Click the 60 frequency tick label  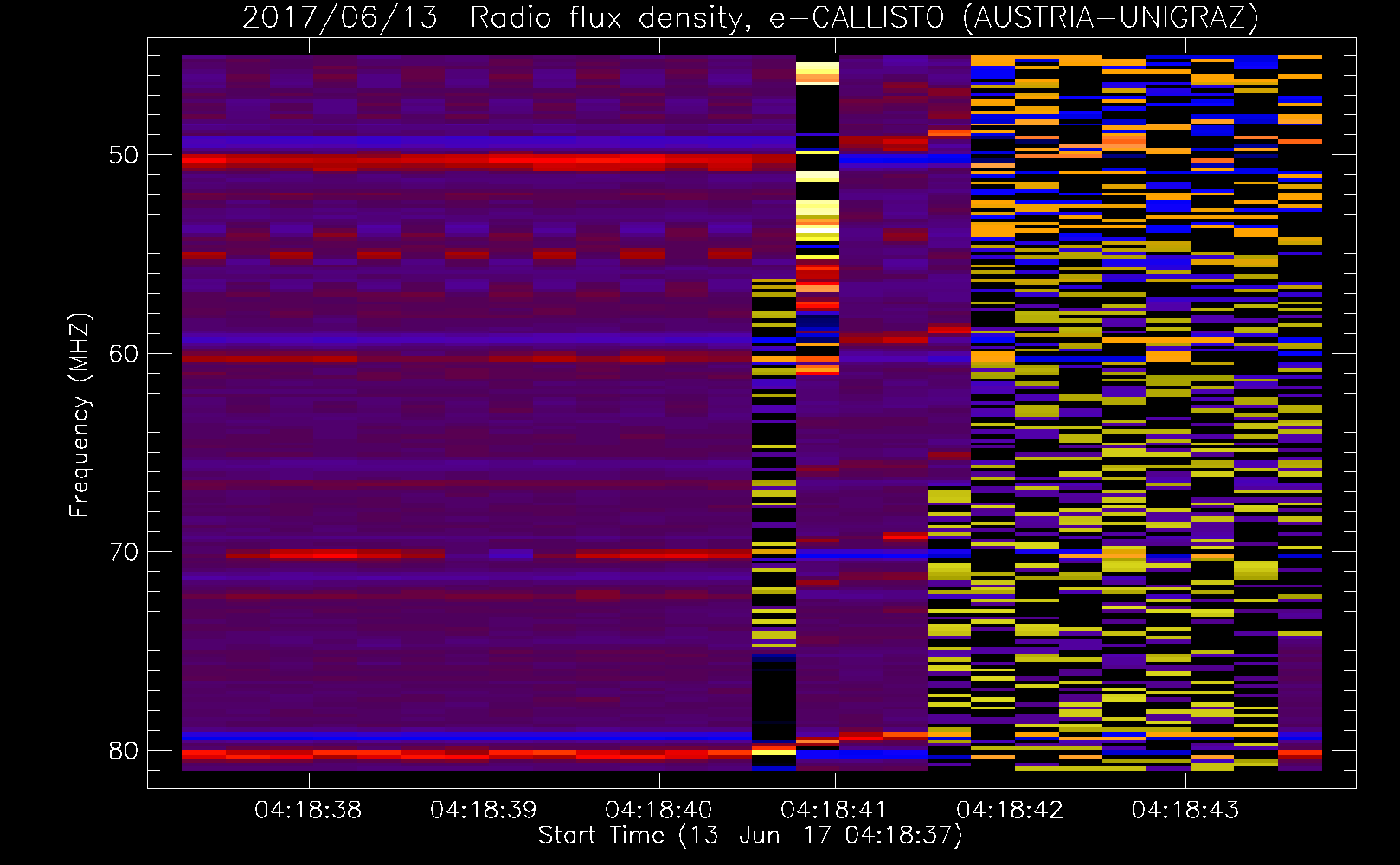pyautogui.click(x=124, y=354)
